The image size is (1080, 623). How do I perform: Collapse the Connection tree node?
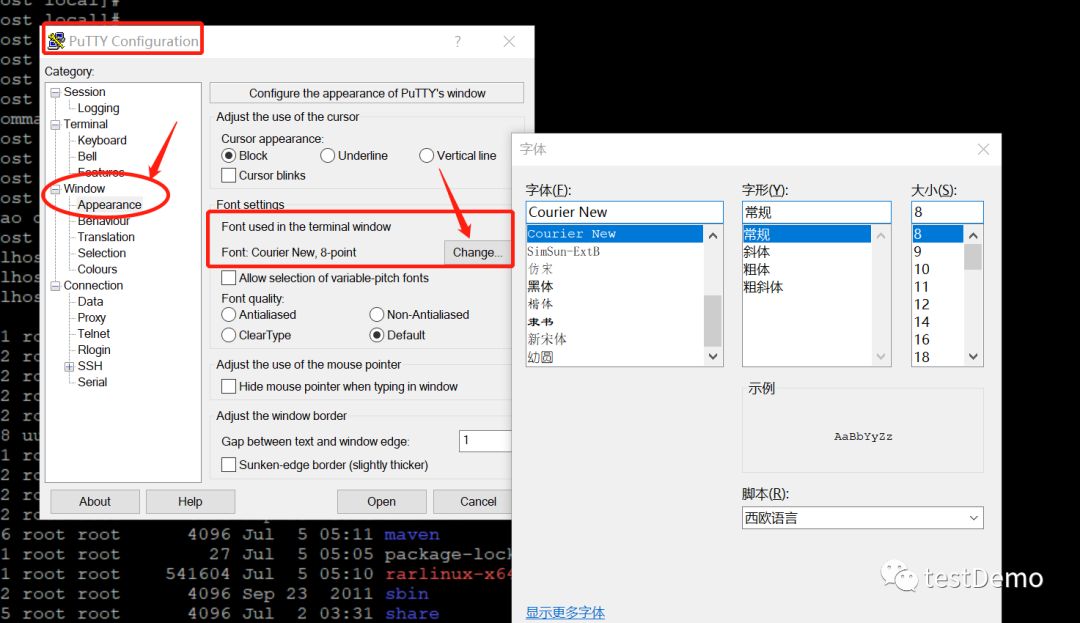pyautogui.click(x=55, y=286)
